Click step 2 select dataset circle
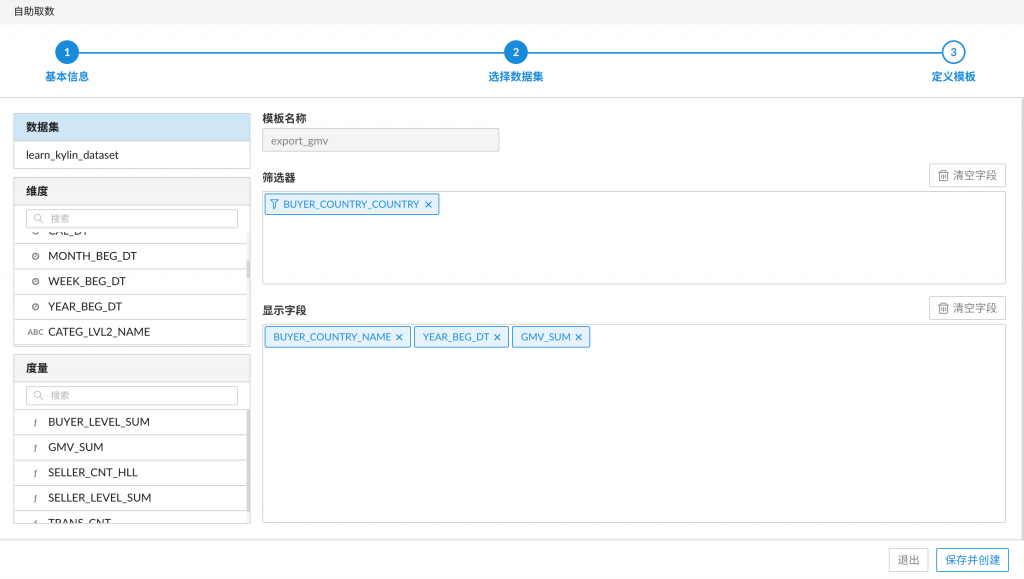 (x=515, y=52)
